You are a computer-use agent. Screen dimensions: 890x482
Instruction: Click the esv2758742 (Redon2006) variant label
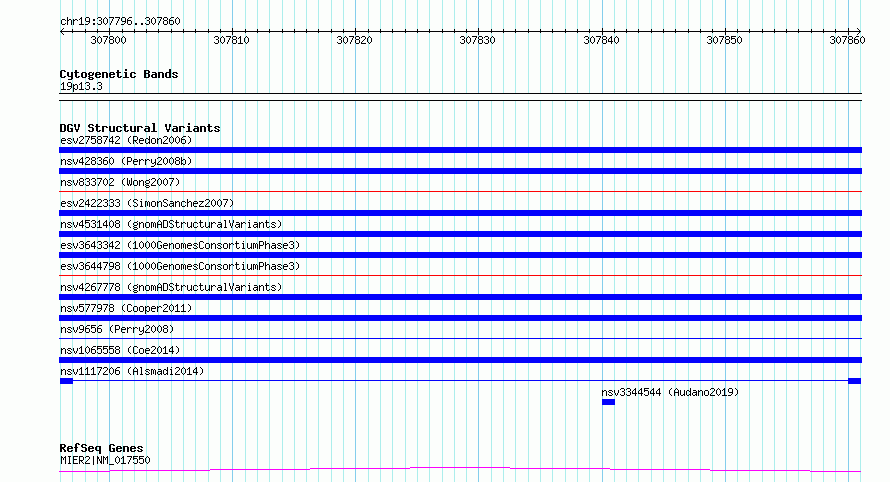click(126, 140)
